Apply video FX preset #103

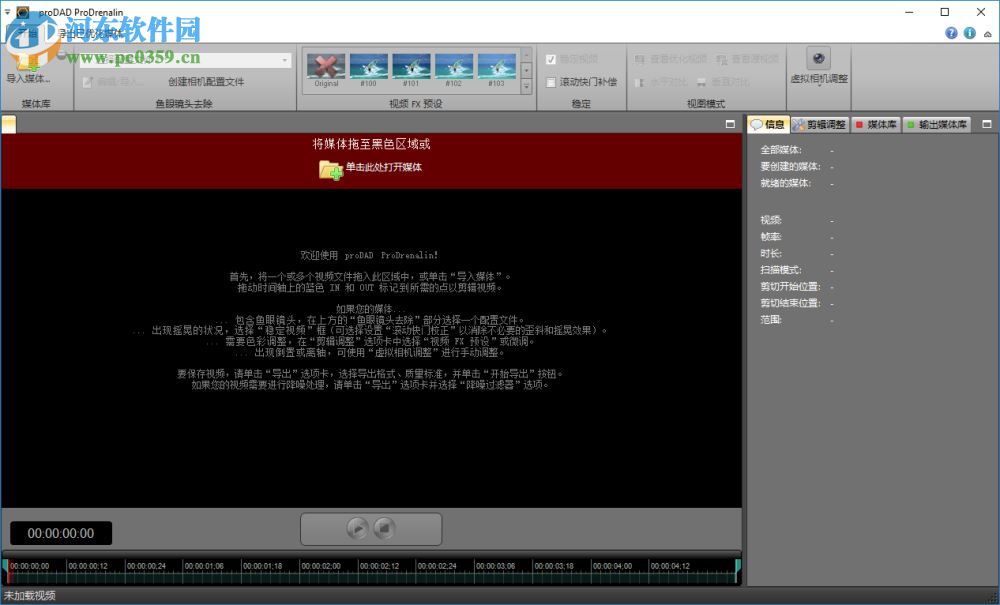tap(496, 70)
